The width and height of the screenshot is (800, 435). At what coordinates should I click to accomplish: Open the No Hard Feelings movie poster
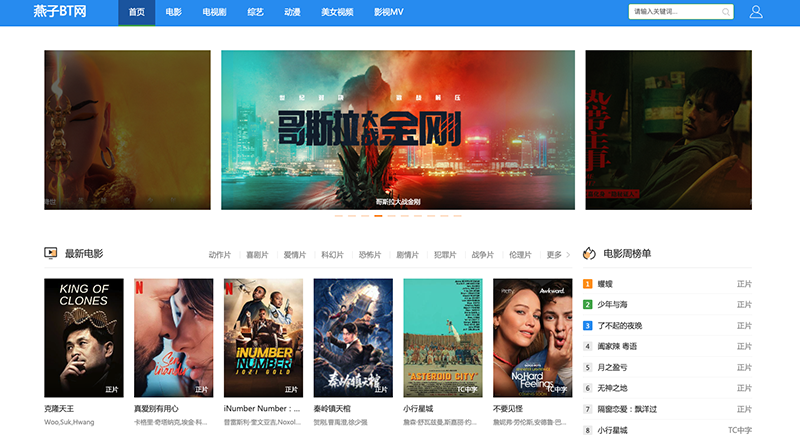point(533,338)
